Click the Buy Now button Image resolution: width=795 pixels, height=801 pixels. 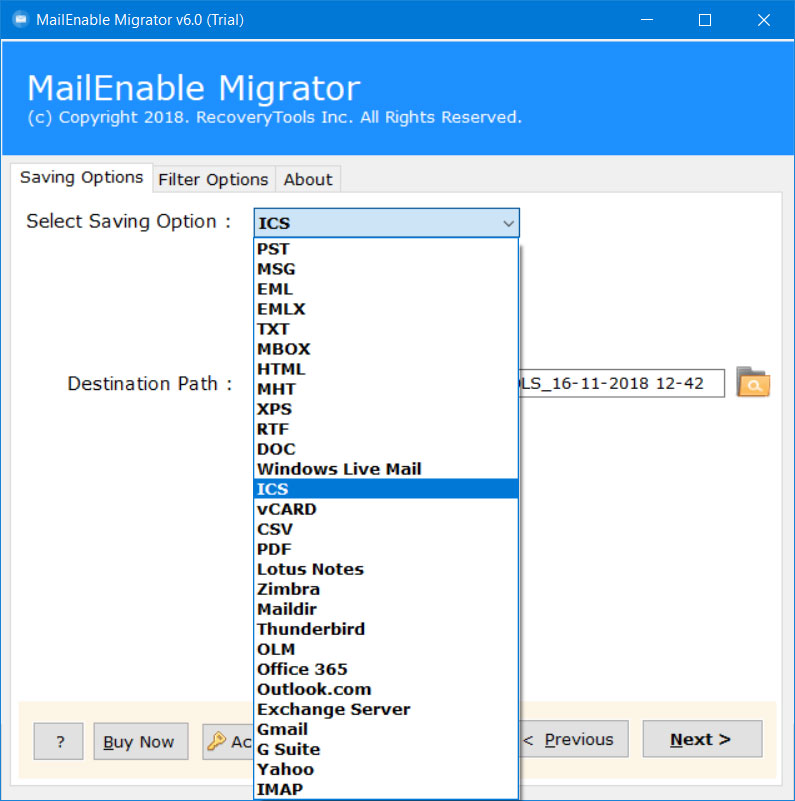(x=141, y=741)
